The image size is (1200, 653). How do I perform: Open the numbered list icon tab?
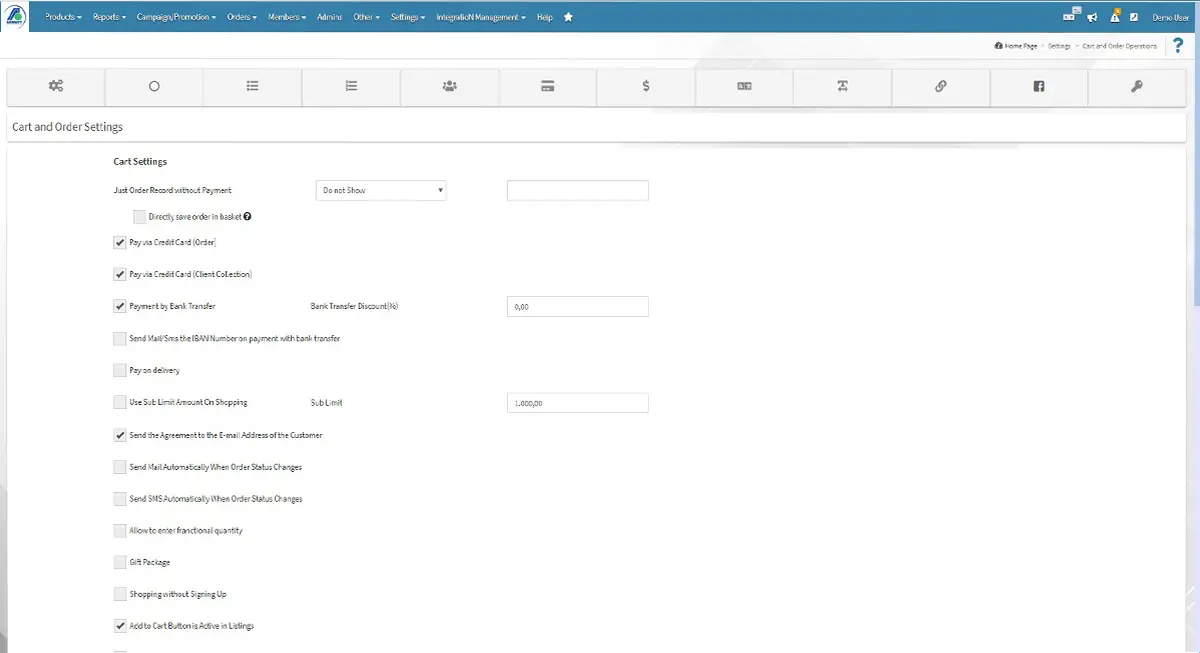pyautogui.click(x=351, y=86)
